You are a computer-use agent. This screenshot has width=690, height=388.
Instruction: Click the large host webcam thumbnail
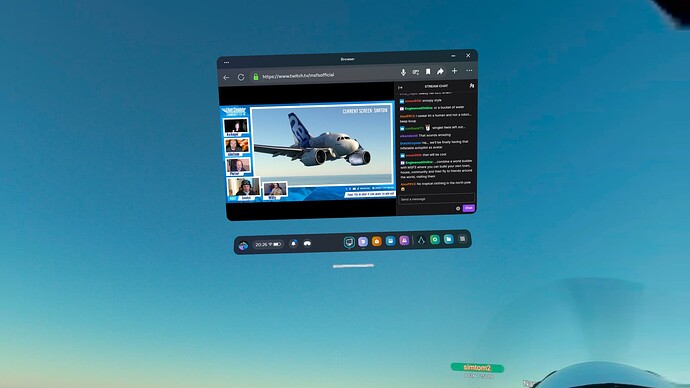click(243, 188)
